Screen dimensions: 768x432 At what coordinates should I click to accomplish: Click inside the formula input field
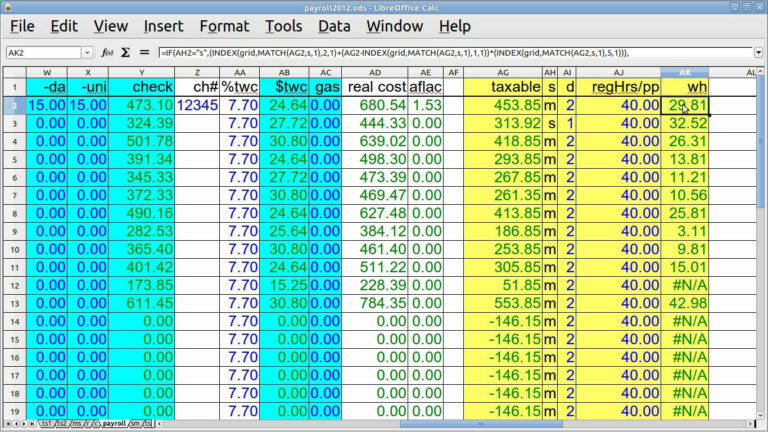(450, 52)
